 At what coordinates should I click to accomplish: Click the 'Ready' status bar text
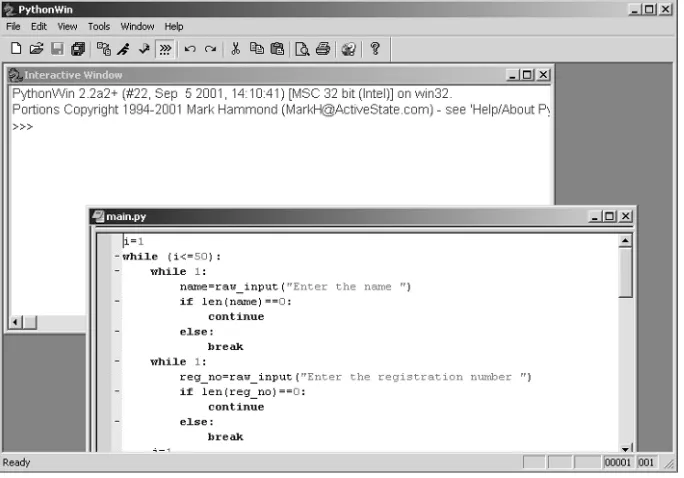pyautogui.click(x=17, y=462)
